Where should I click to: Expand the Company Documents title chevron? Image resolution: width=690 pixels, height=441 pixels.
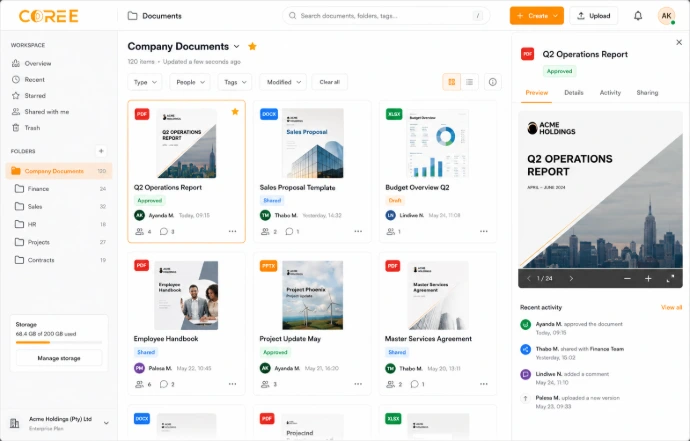[x=237, y=46]
